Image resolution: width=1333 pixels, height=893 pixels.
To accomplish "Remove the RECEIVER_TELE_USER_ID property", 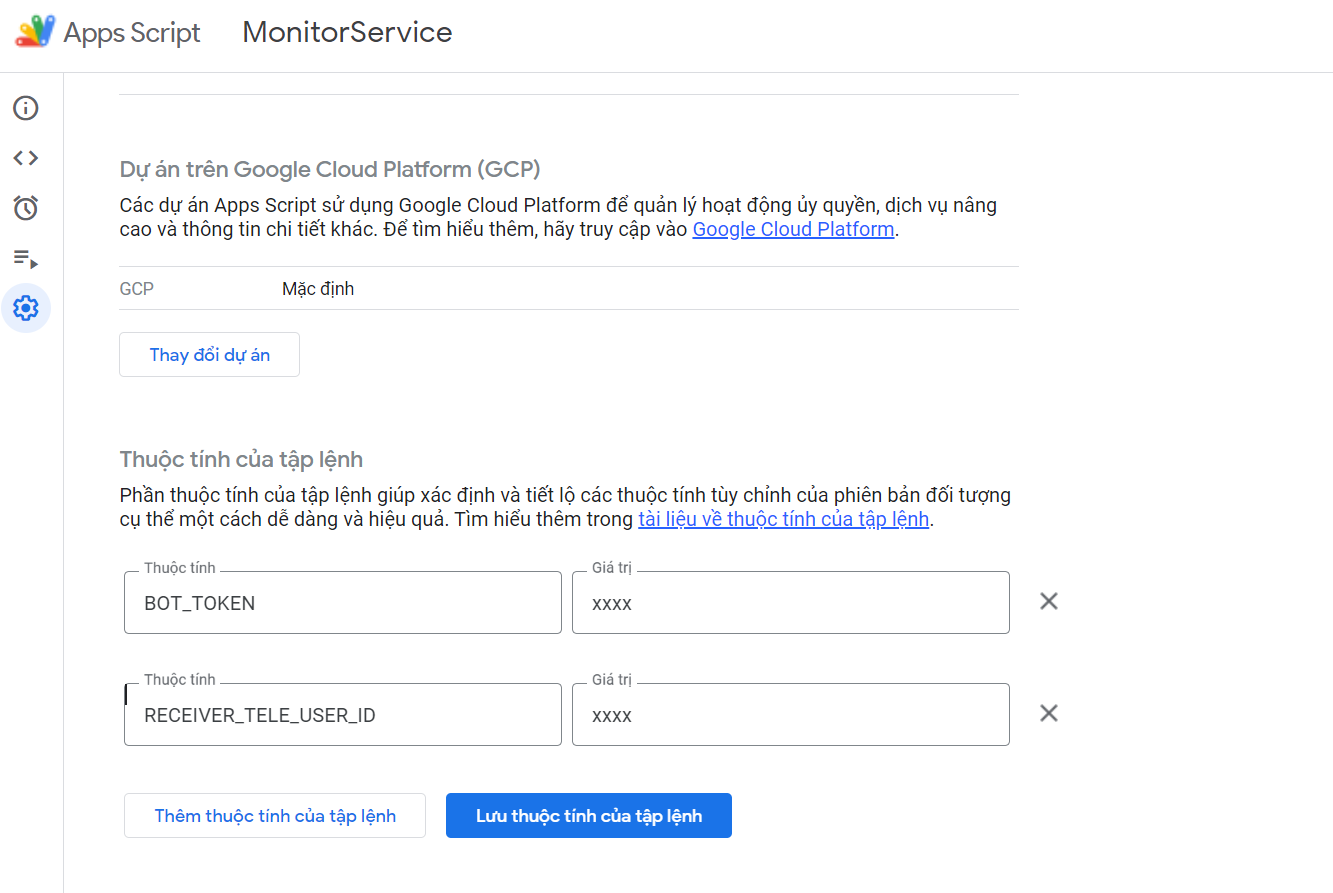I will 1048,713.
